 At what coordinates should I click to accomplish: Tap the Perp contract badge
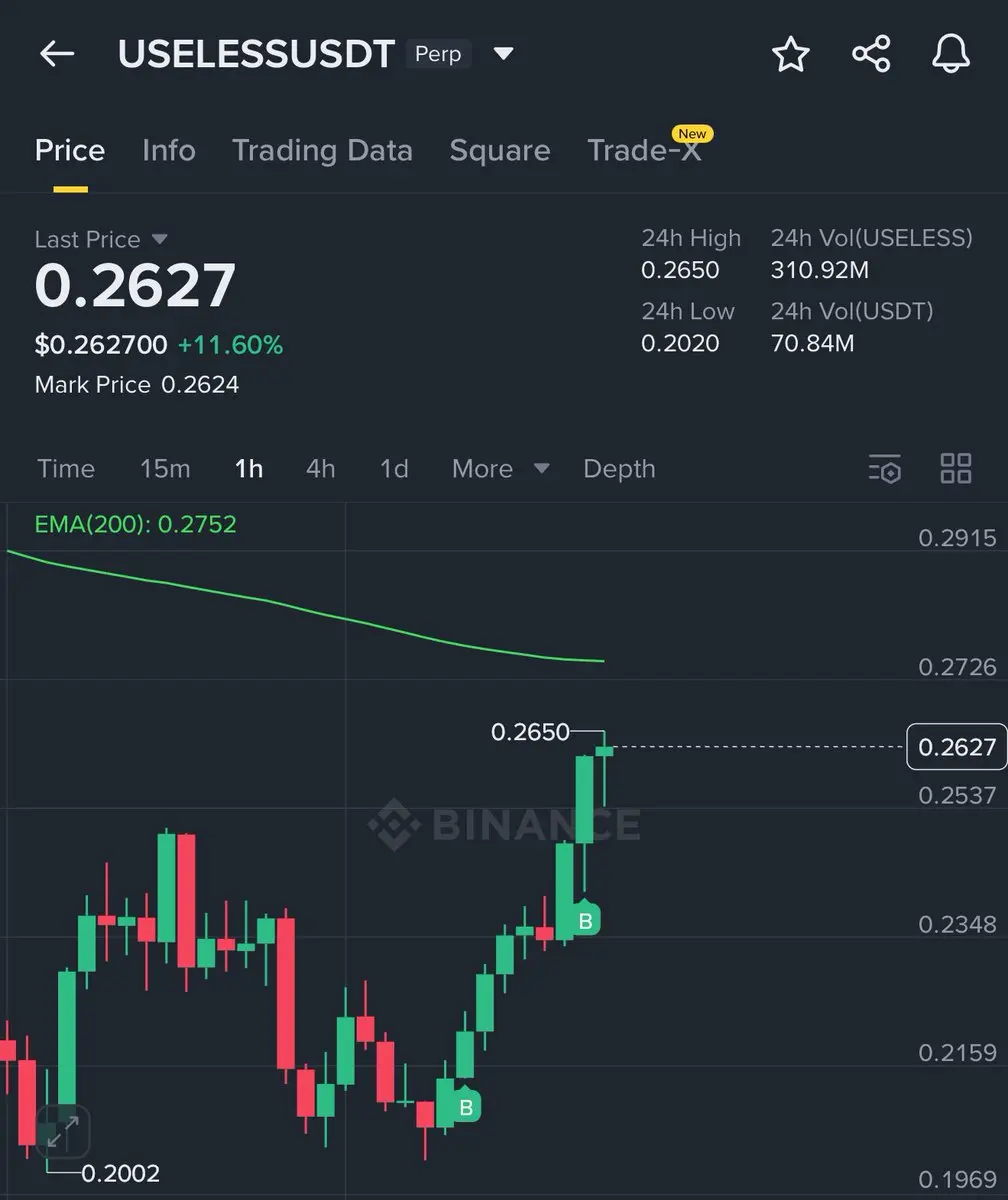(438, 53)
